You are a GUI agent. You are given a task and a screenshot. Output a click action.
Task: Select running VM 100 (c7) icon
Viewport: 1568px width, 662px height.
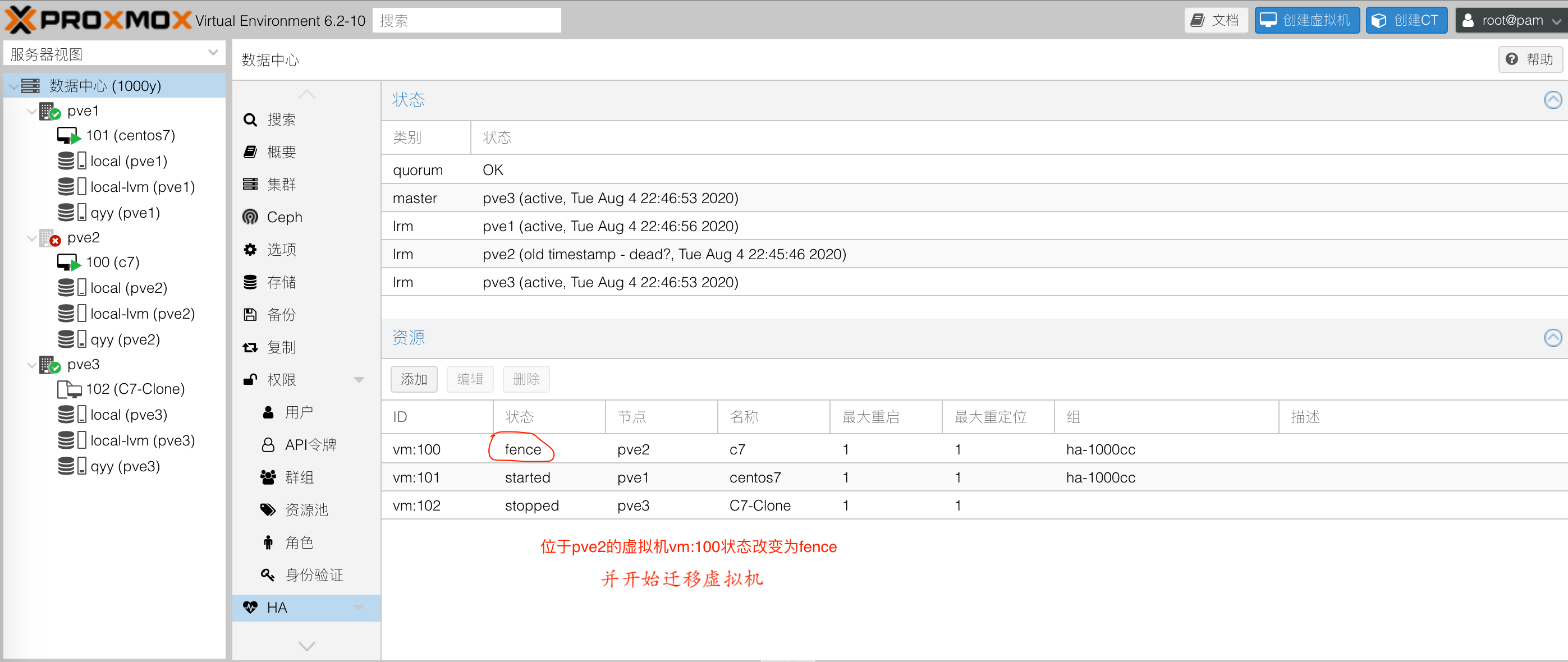[69, 262]
